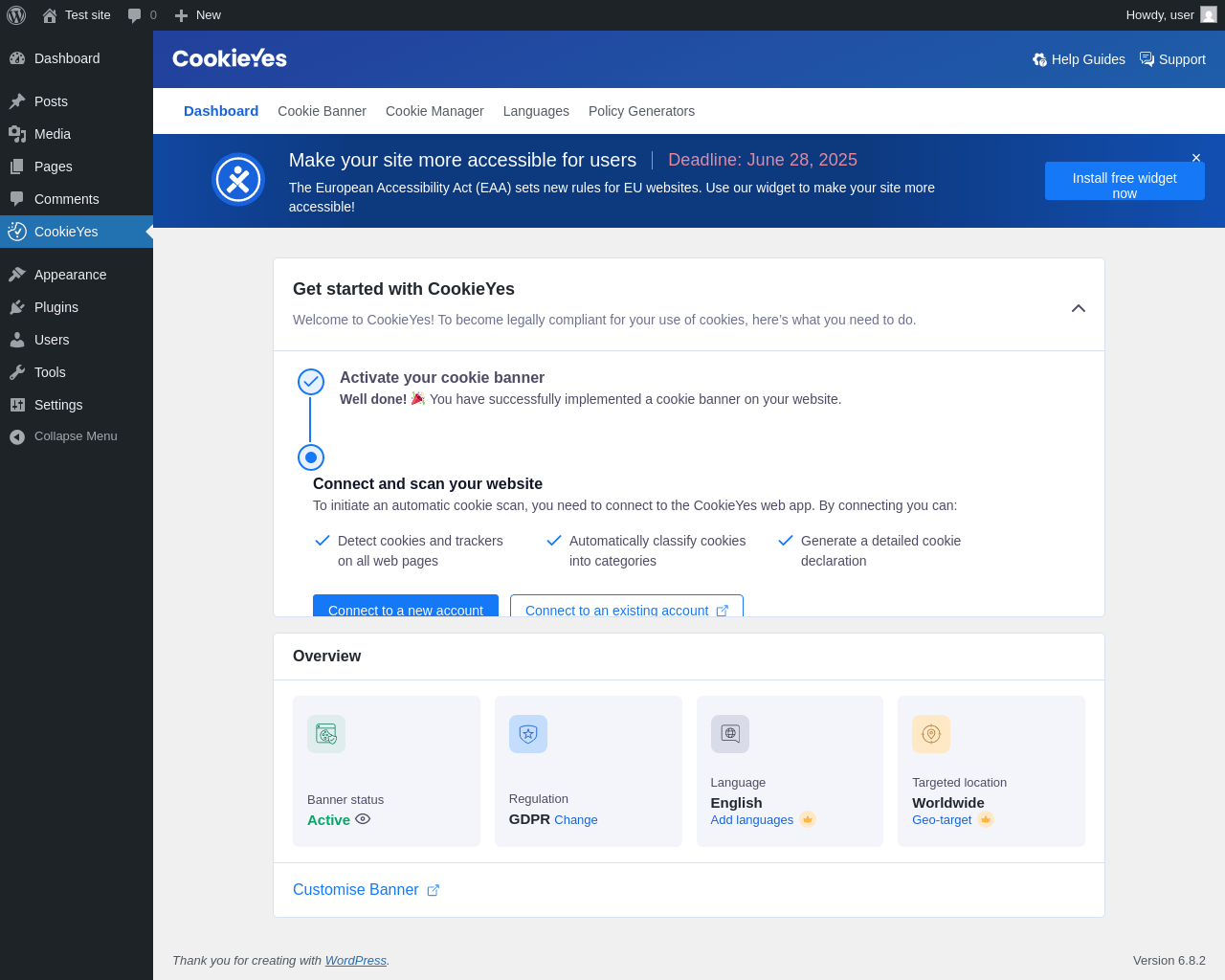Click the New menu in admin bar

pos(198,15)
